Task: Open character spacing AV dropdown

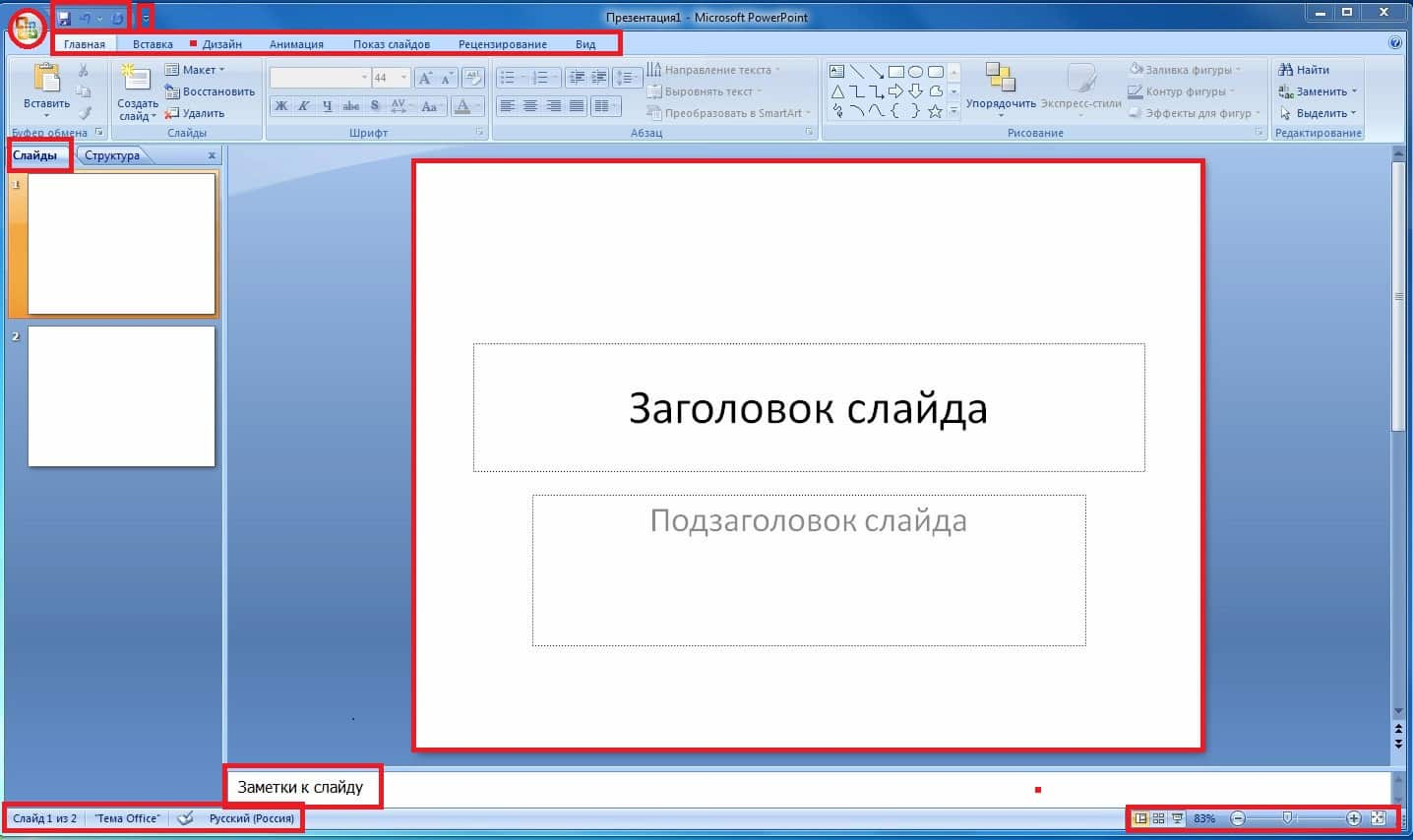Action: click(399, 106)
